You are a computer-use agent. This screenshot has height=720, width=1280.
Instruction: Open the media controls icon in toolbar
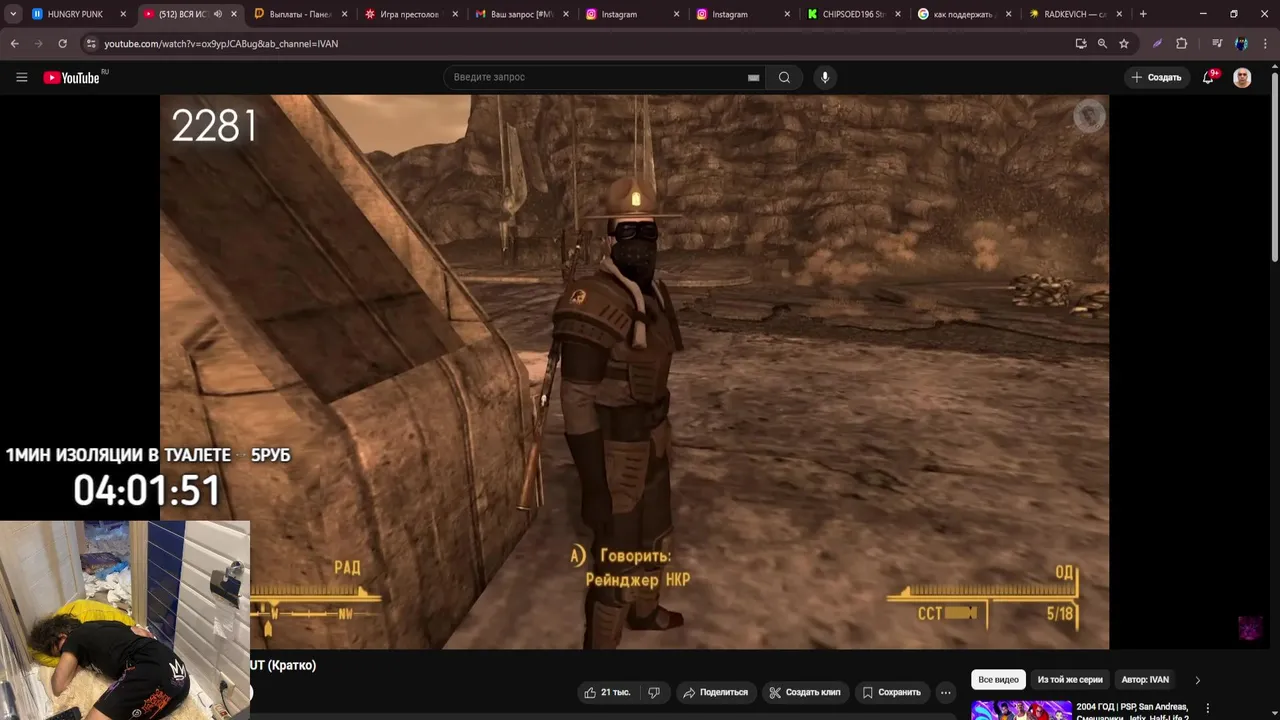pyautogui.click(x=1217, y=44)
